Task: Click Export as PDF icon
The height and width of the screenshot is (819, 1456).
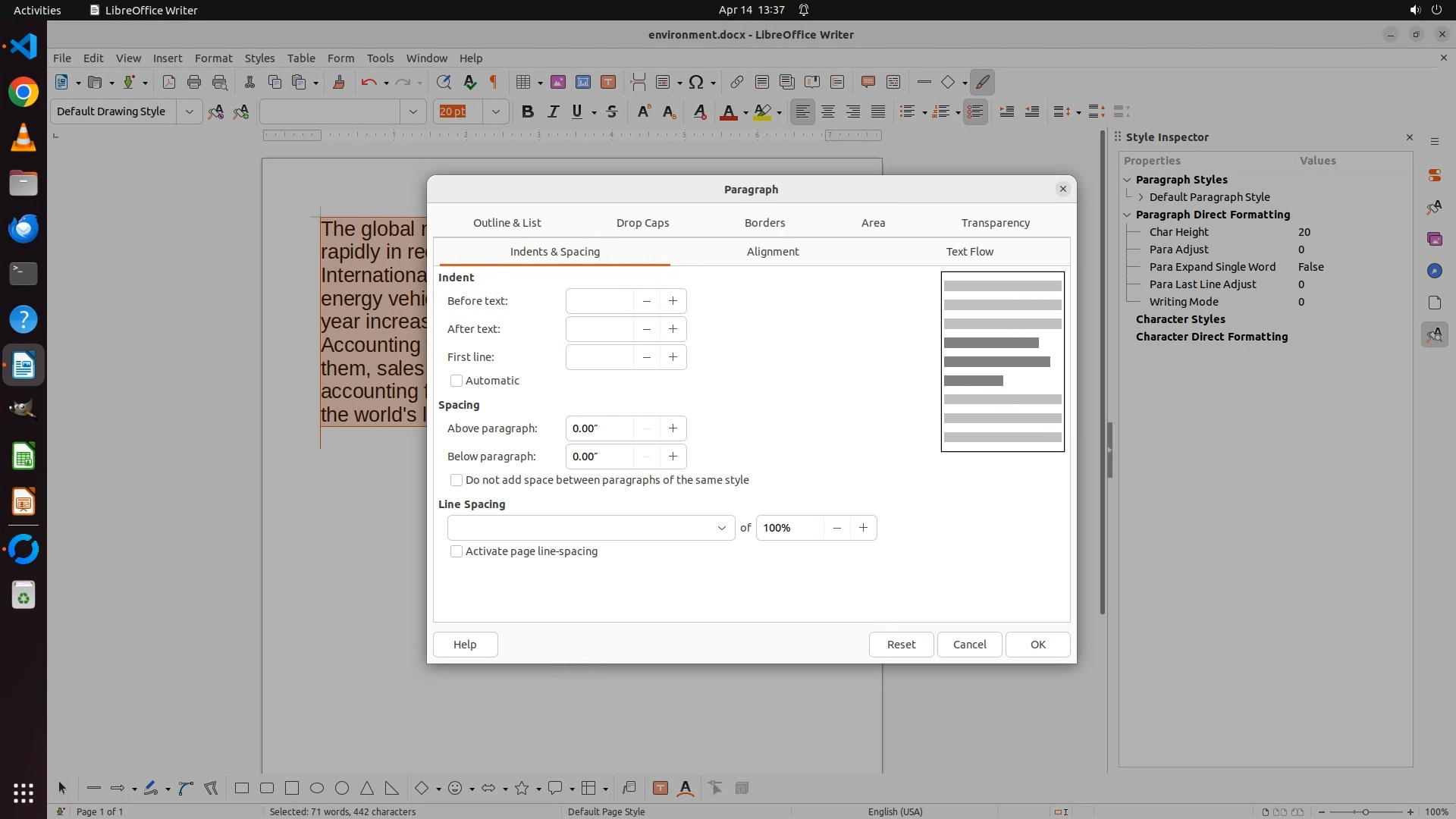Action: pos(168,82)
